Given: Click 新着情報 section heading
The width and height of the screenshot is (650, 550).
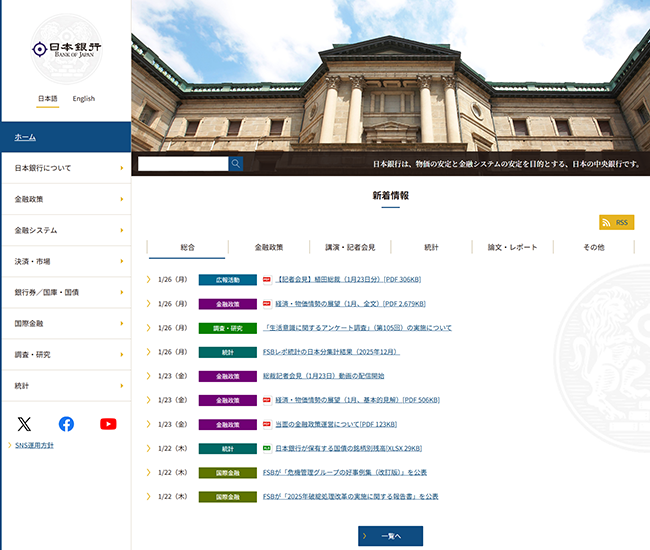Looking at the screenshot, I should (390, 196).
